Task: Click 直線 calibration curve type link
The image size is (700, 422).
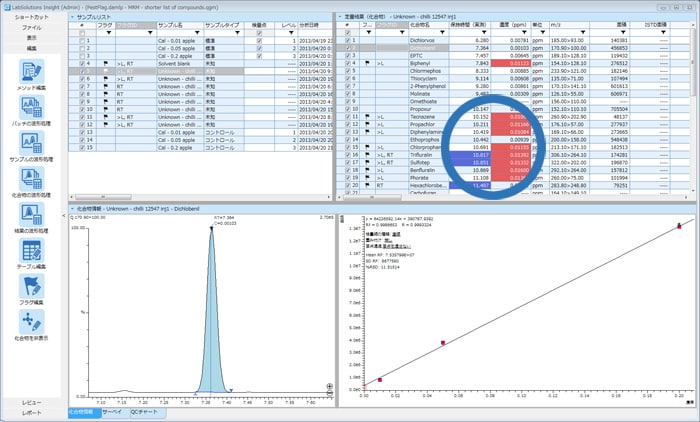Action: pos(396,234)
